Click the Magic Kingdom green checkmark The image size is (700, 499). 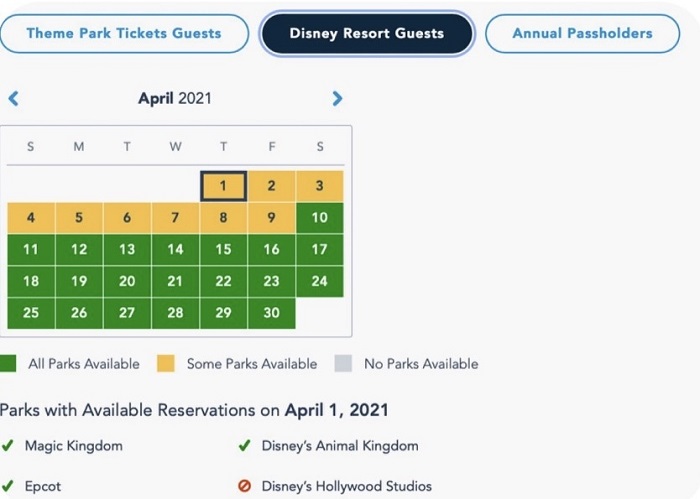click(x=7, y=446)
